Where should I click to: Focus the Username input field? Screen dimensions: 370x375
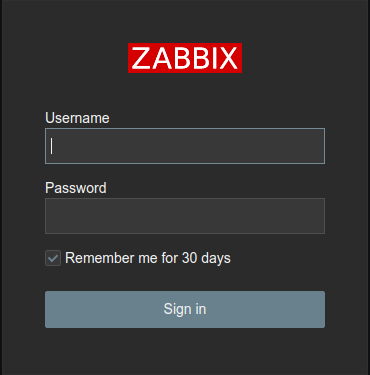point(185,146)
